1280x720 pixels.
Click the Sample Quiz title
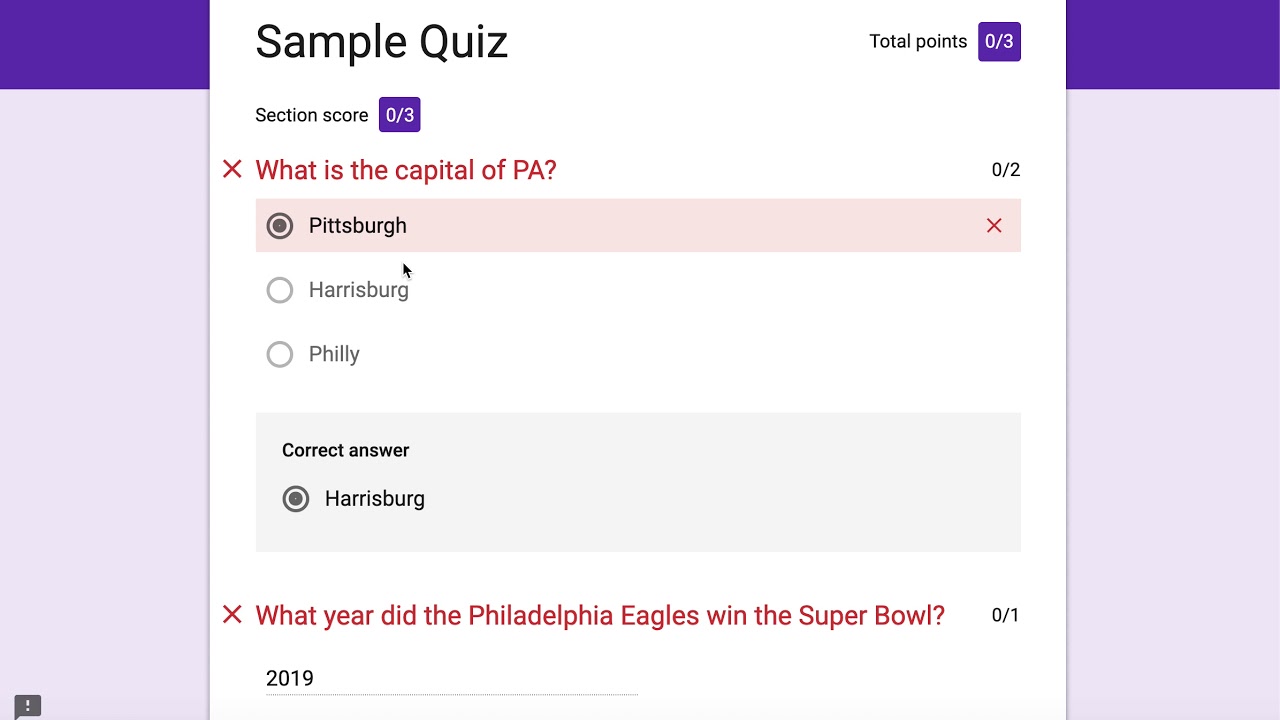coord(381,42)
